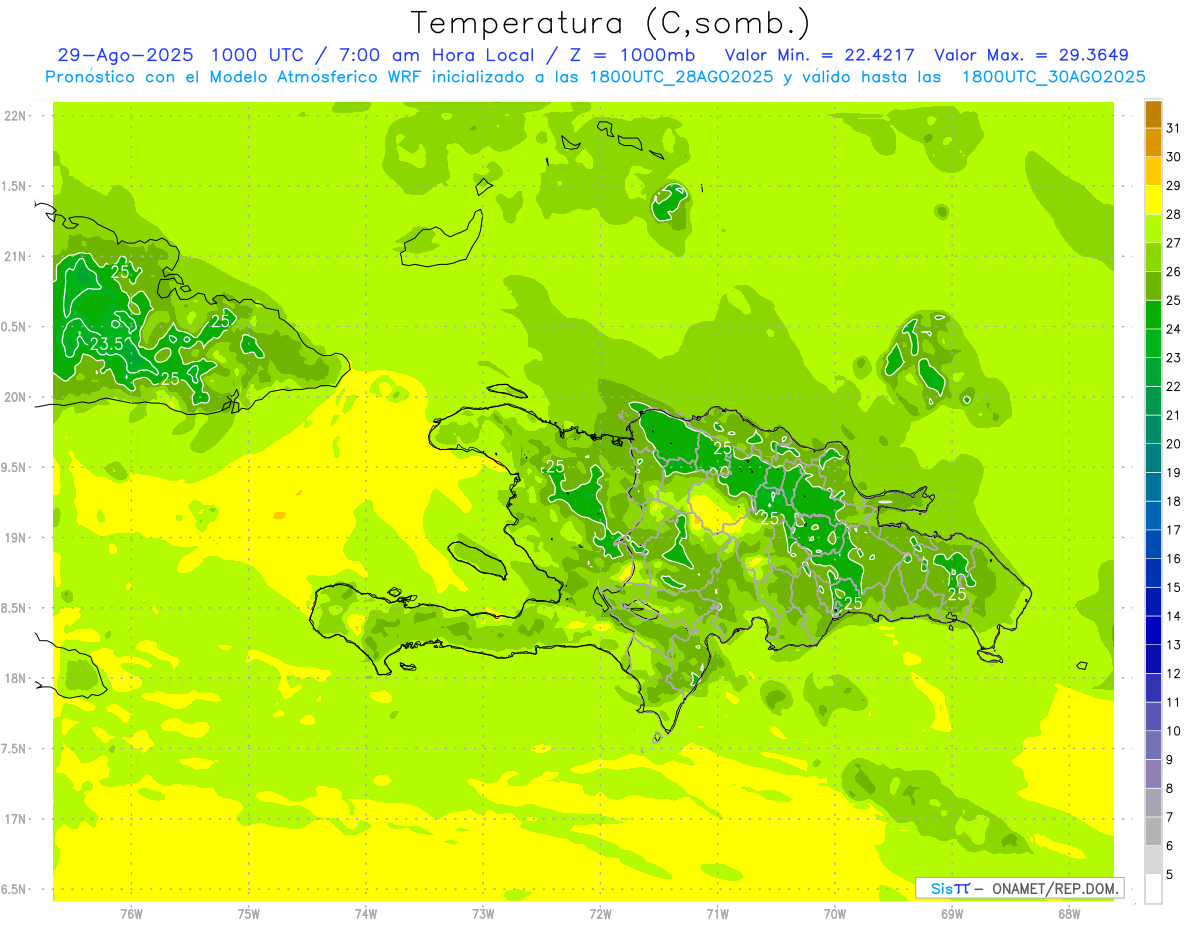The image size is (1200, 927).
Task: Select the gray legend swatch between 6 and 7
Action: click(x=1153, y=831)
